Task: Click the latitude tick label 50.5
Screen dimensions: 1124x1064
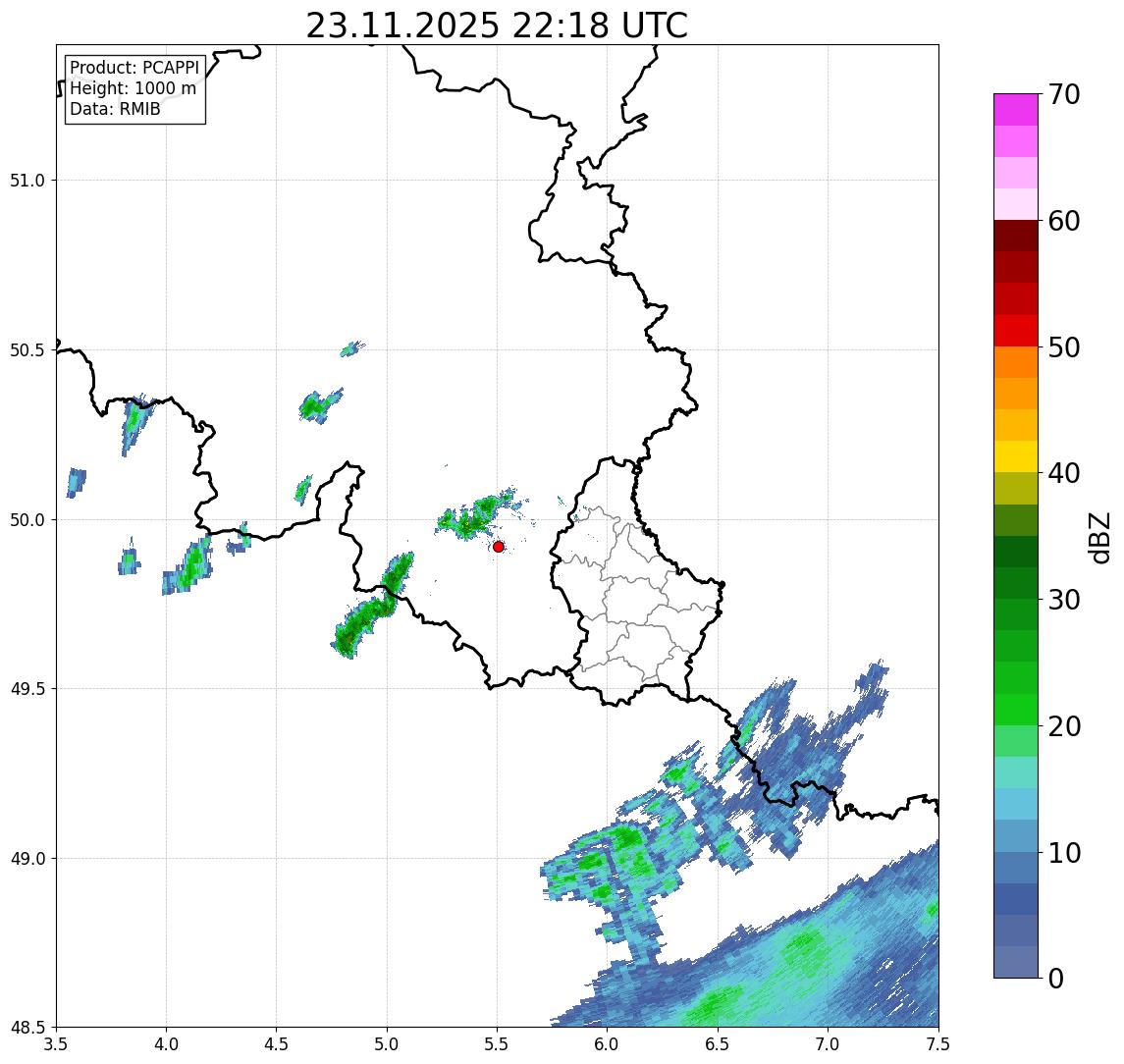Action: (x=27, y=350)
